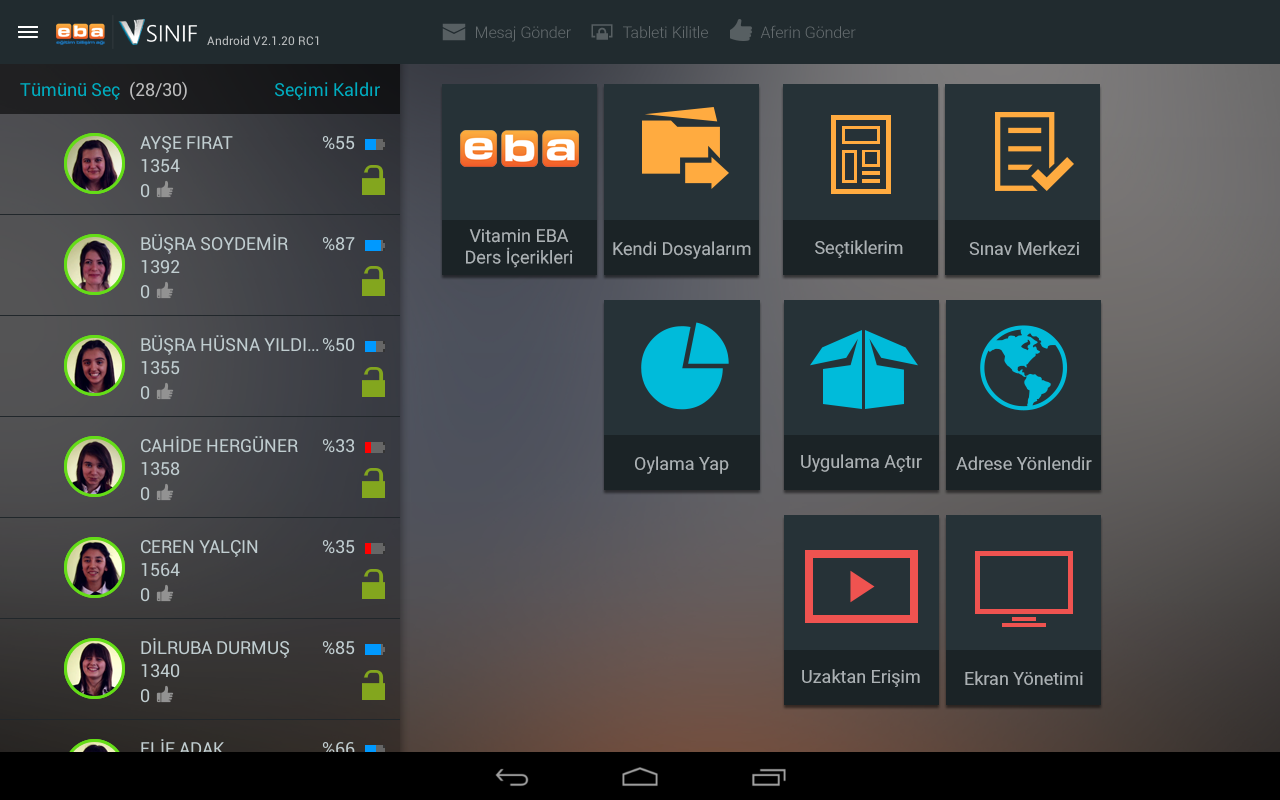Click Büşra Soydemir's thumbs-up icon
Image resolution: width=1280 pixels, height=800 pixels.
[x=164, y=291]
